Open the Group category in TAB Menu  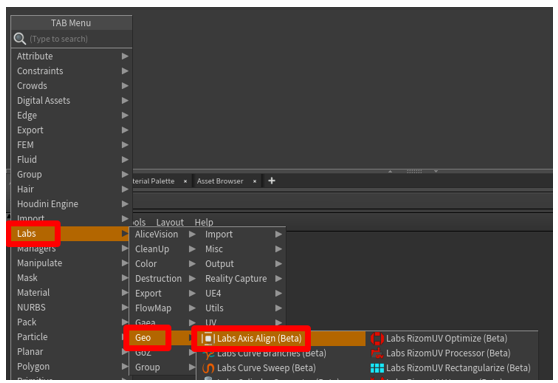[x=71, y=174]
